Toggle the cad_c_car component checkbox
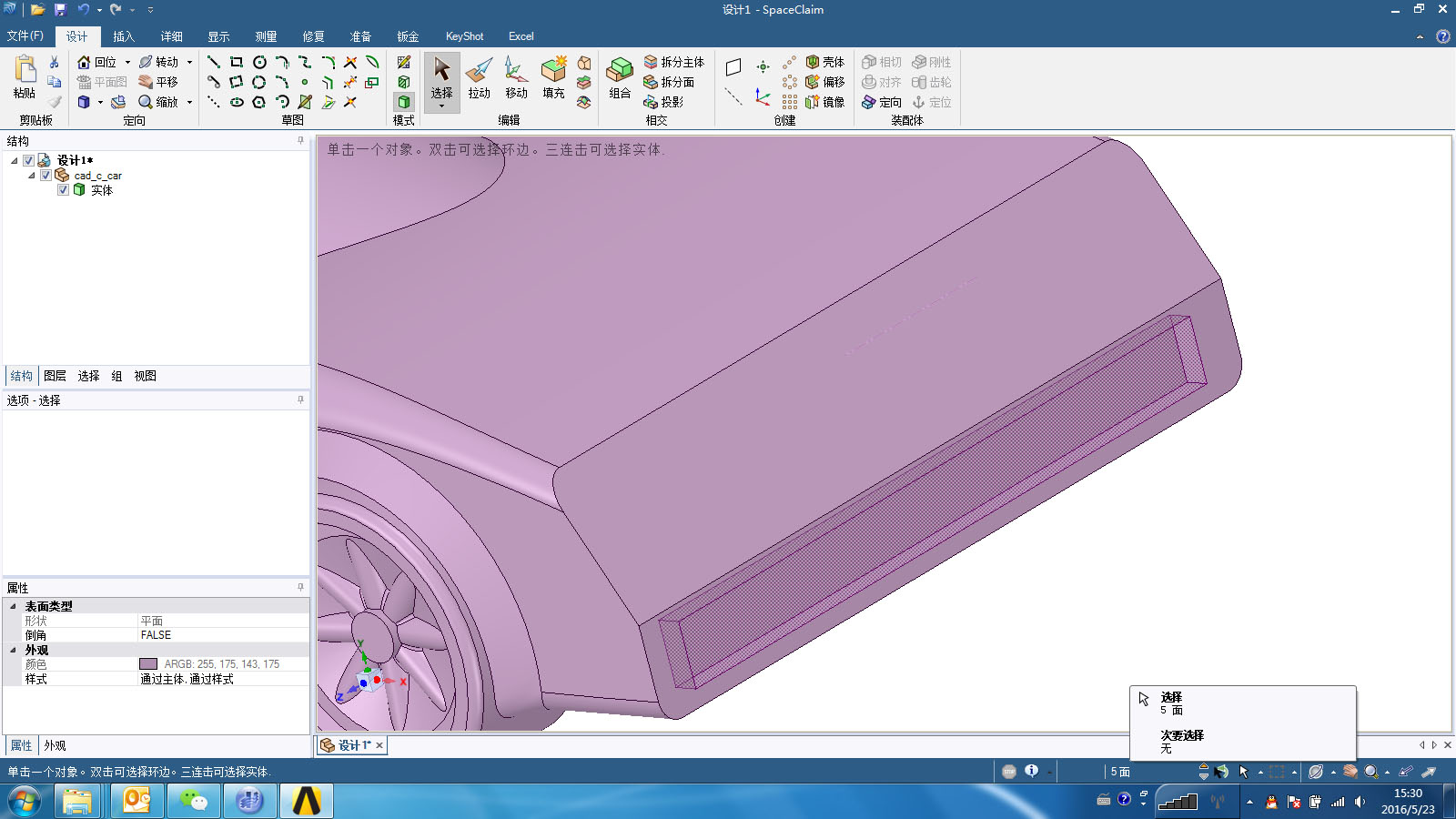The image size is (1456, 819). click(x=45, y=175)
